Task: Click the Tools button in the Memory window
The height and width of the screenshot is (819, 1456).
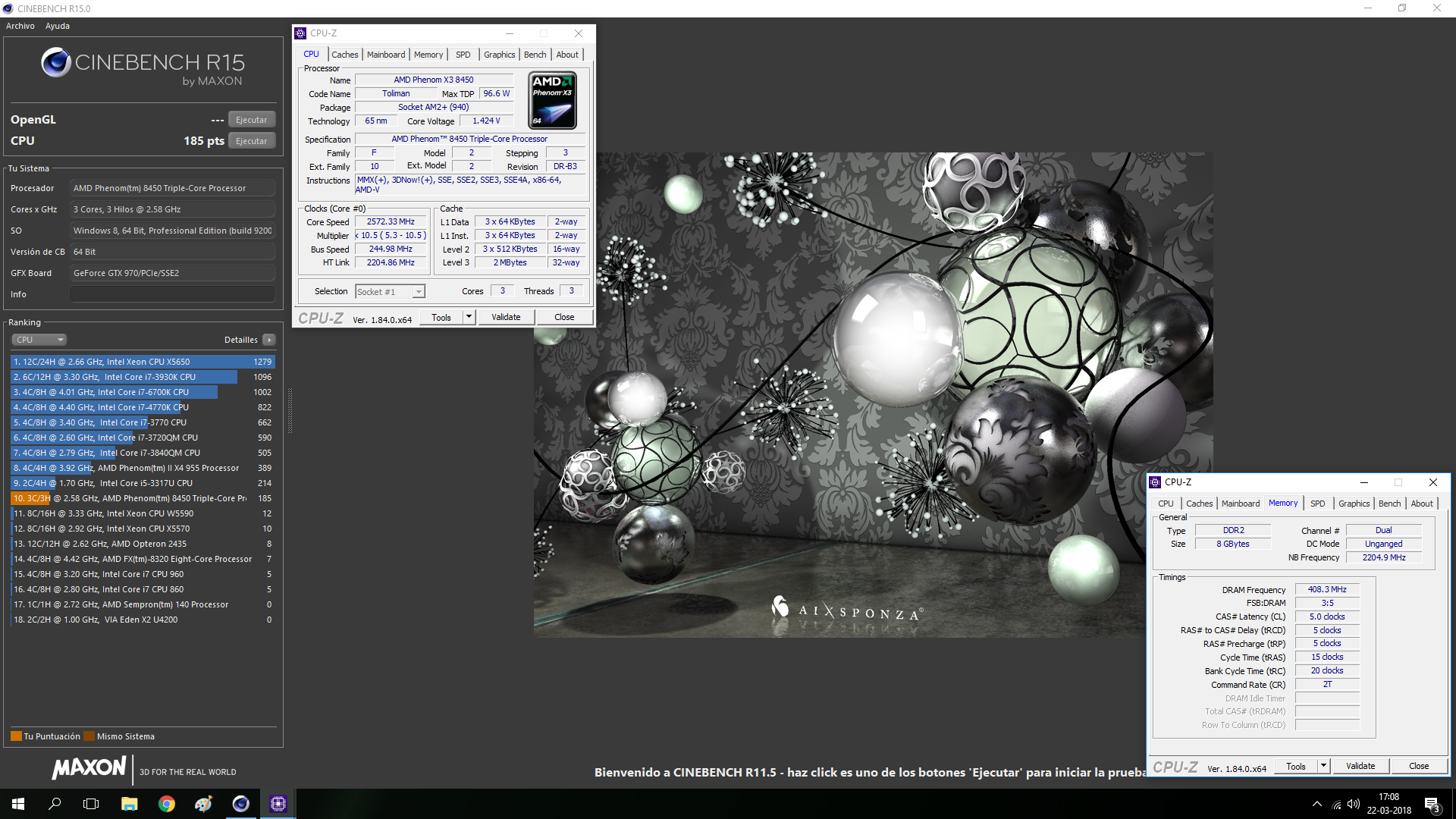Action: [1296, 767]
